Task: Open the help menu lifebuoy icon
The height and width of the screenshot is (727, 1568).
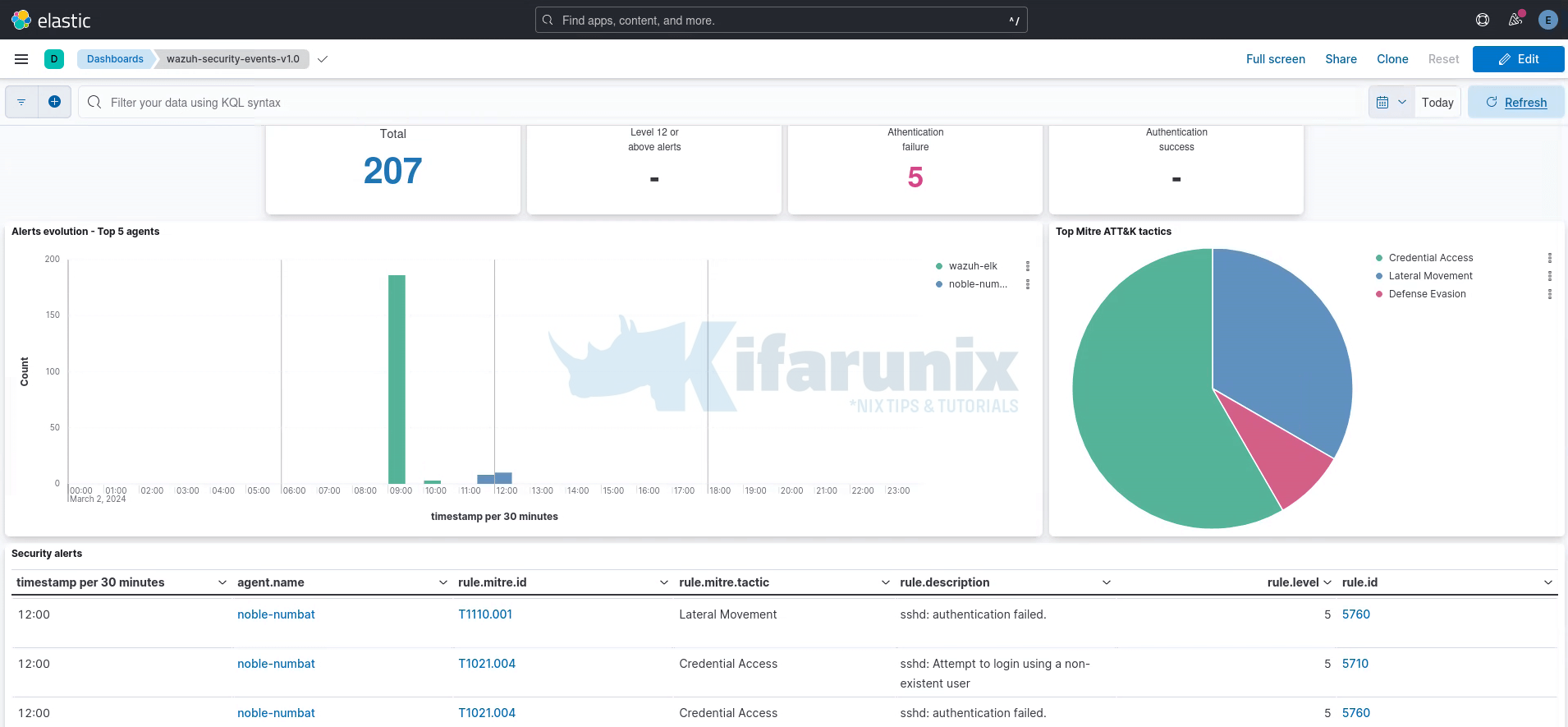Action: (1483, 20)
